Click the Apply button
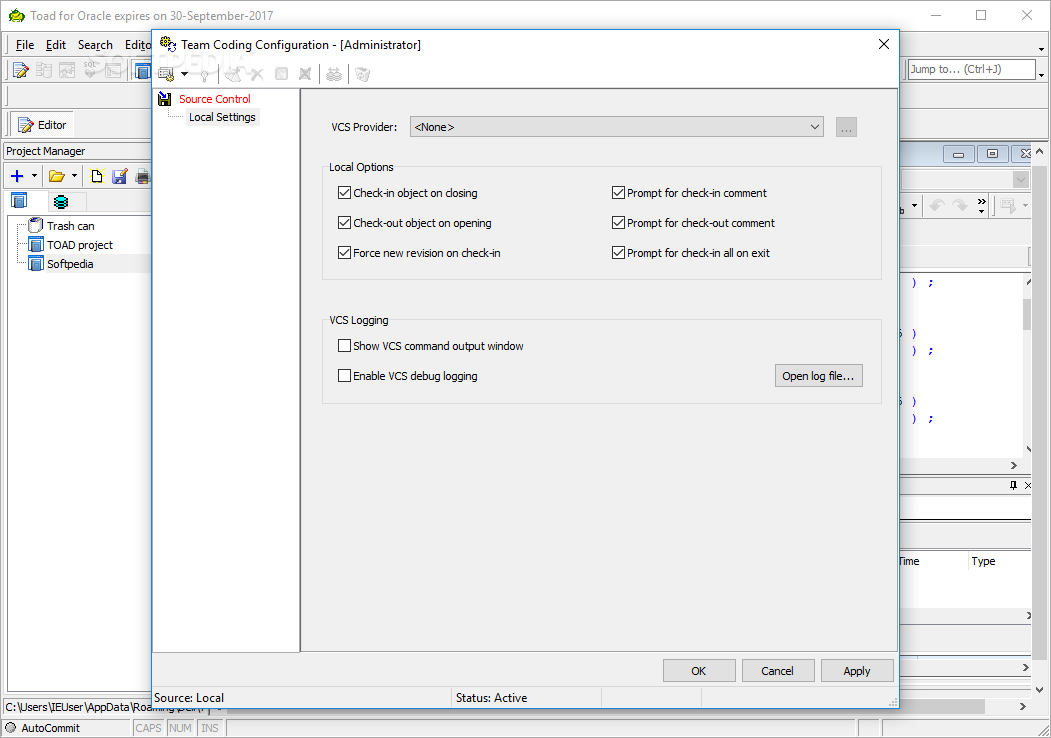This screenshot has height=738, width=1051. click(857, 671)
